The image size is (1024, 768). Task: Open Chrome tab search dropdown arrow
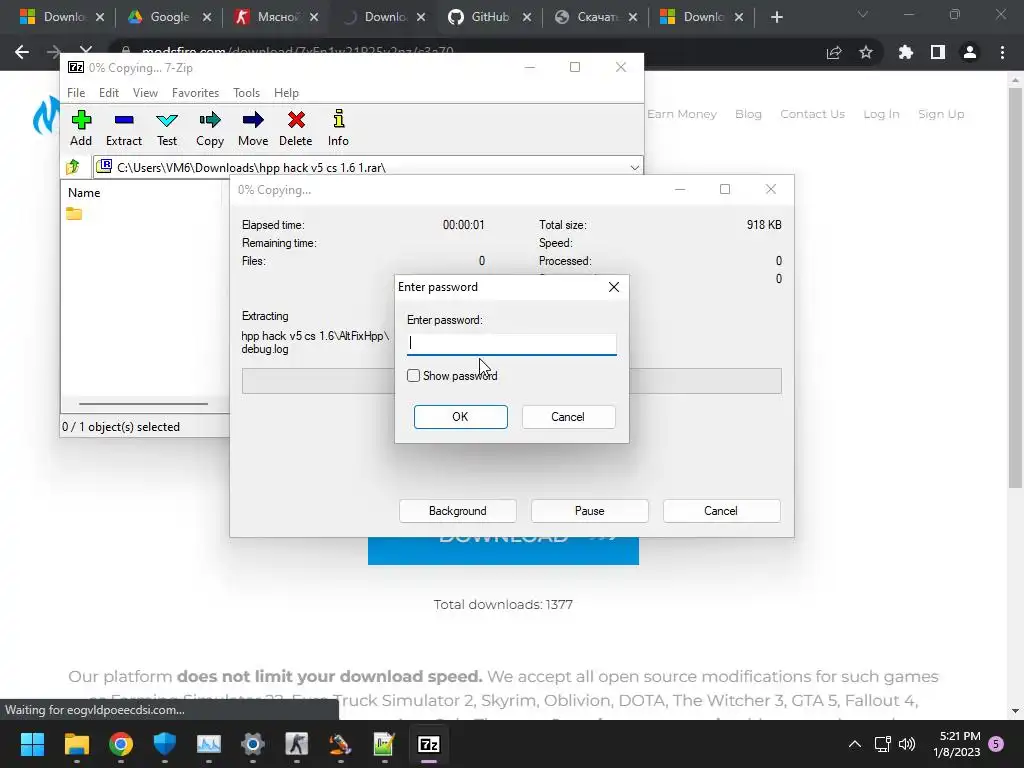click(863, 14)
